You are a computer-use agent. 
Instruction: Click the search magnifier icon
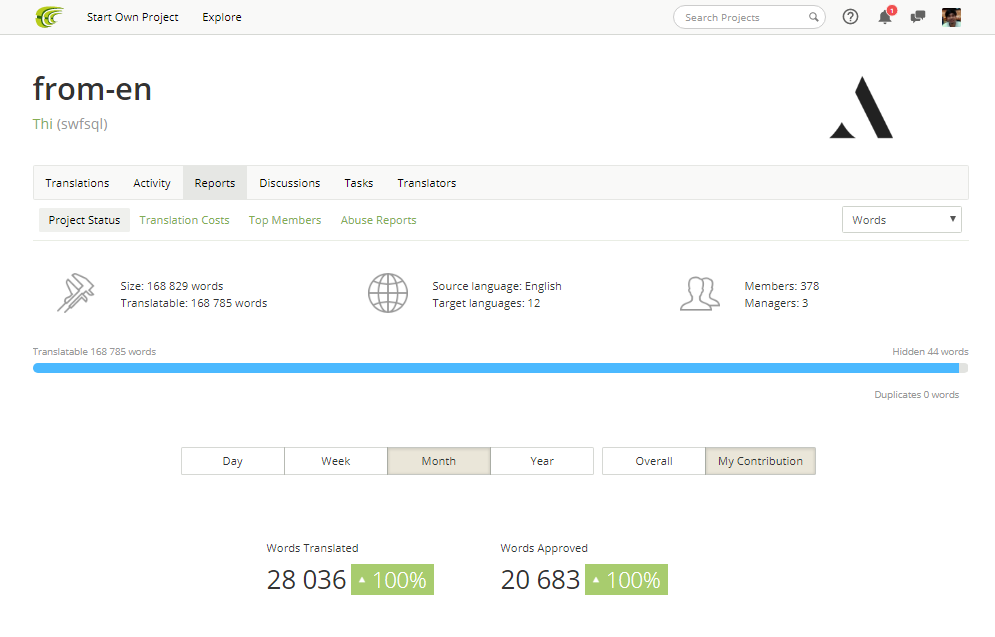pyautogui.click(x=814, y=17)
